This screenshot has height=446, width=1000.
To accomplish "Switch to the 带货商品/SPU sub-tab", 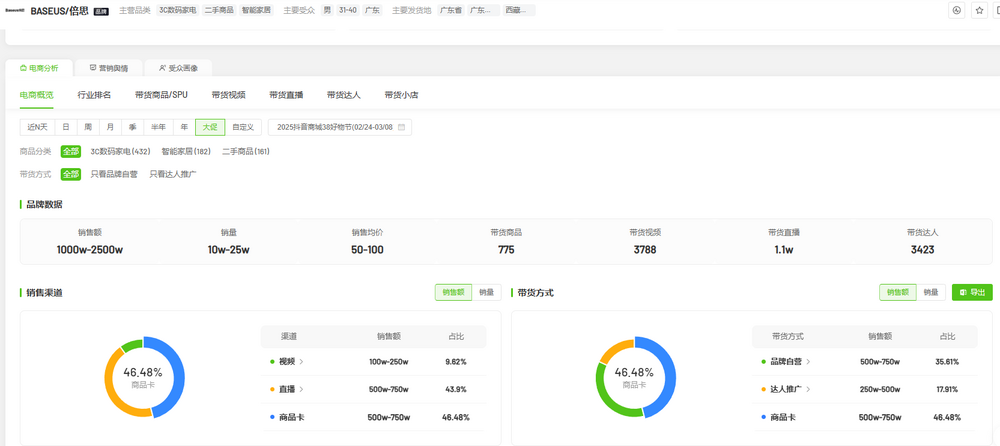I will [161, 95].
